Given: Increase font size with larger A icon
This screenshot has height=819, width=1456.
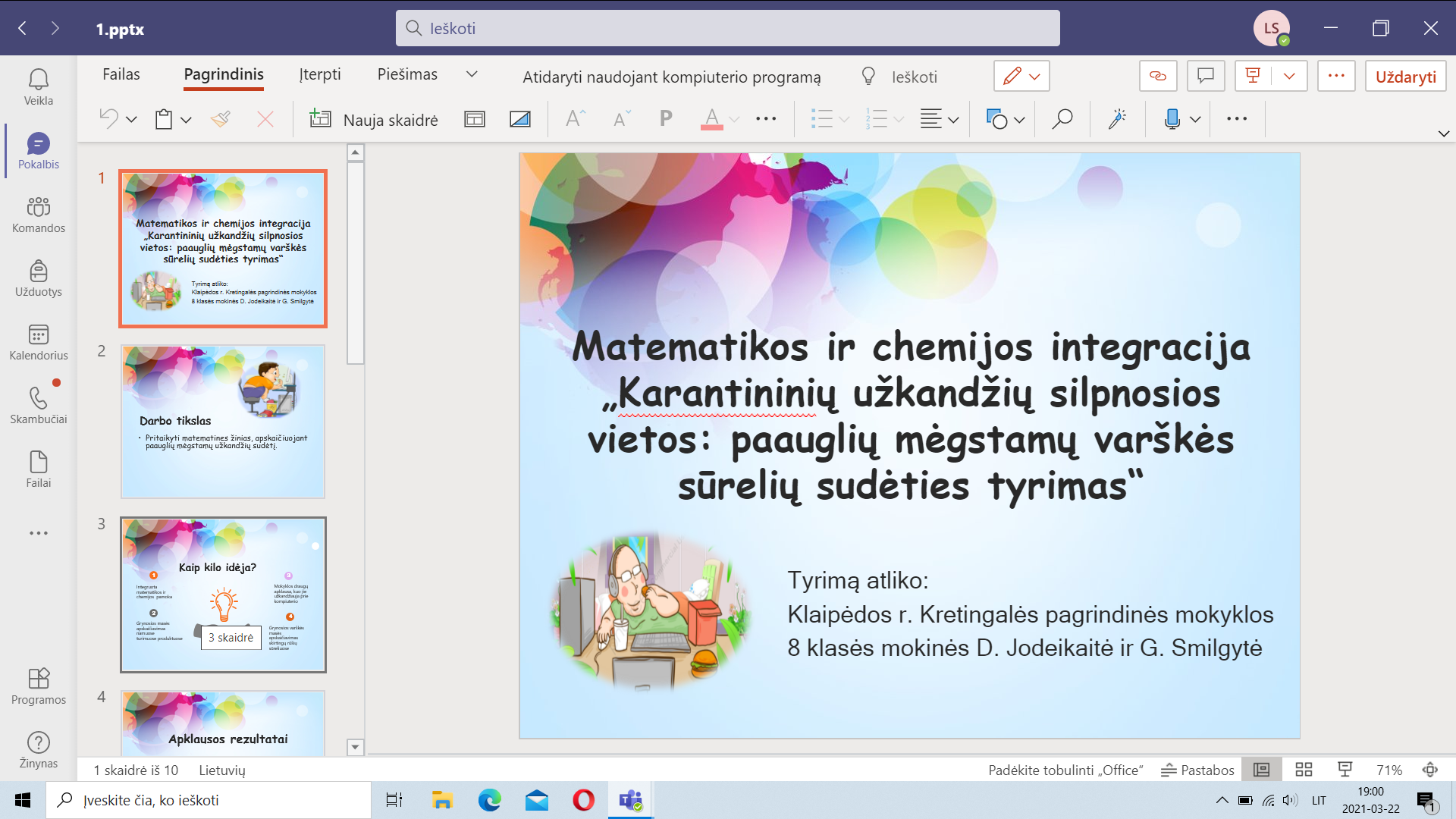Looking at the screenshot, I should pyautogui.click(x=576, y=119).
